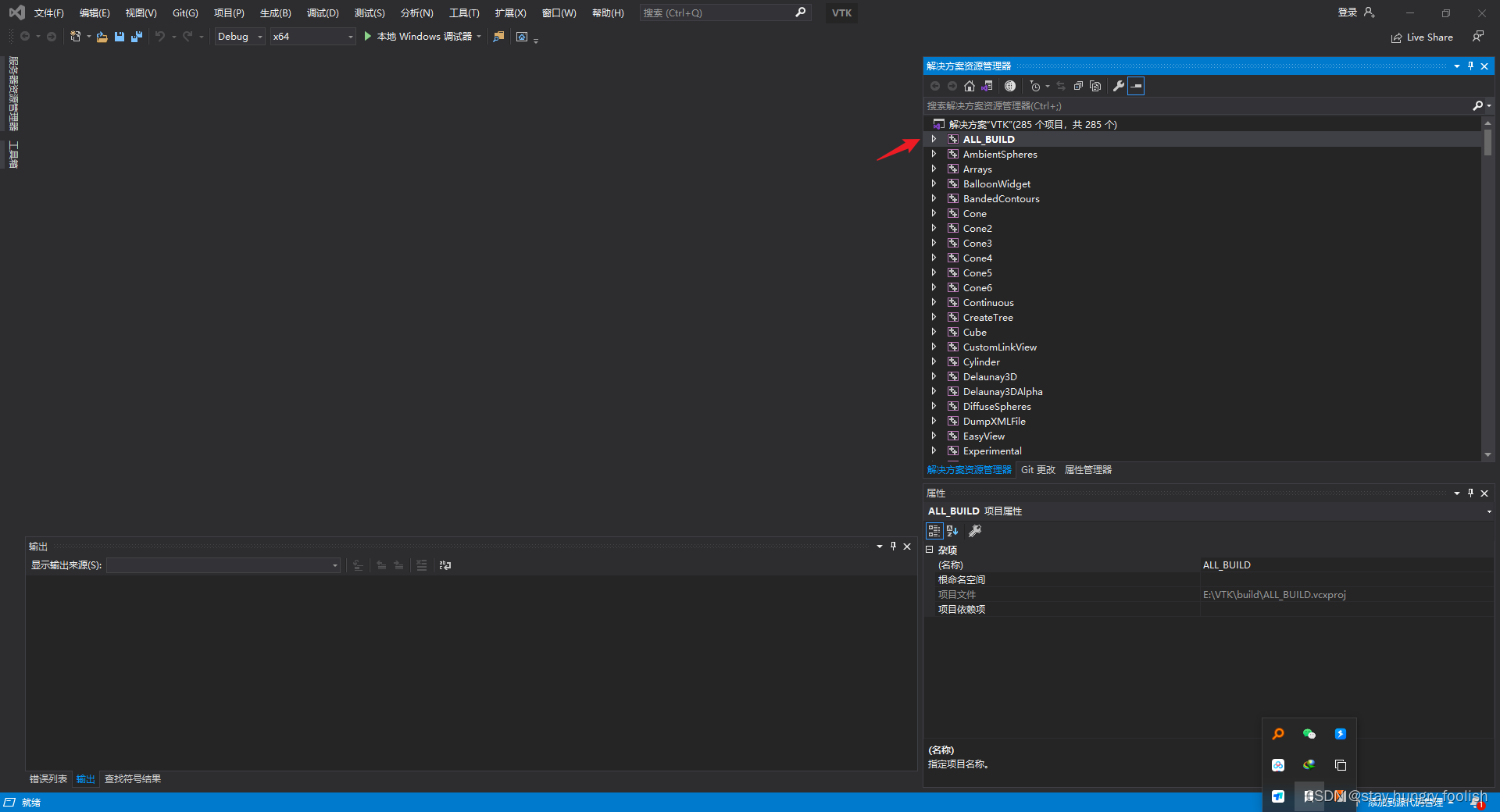
Task: Click the 登录 sign-in link
Action: pyautogui.click(x=1348, y=12)
